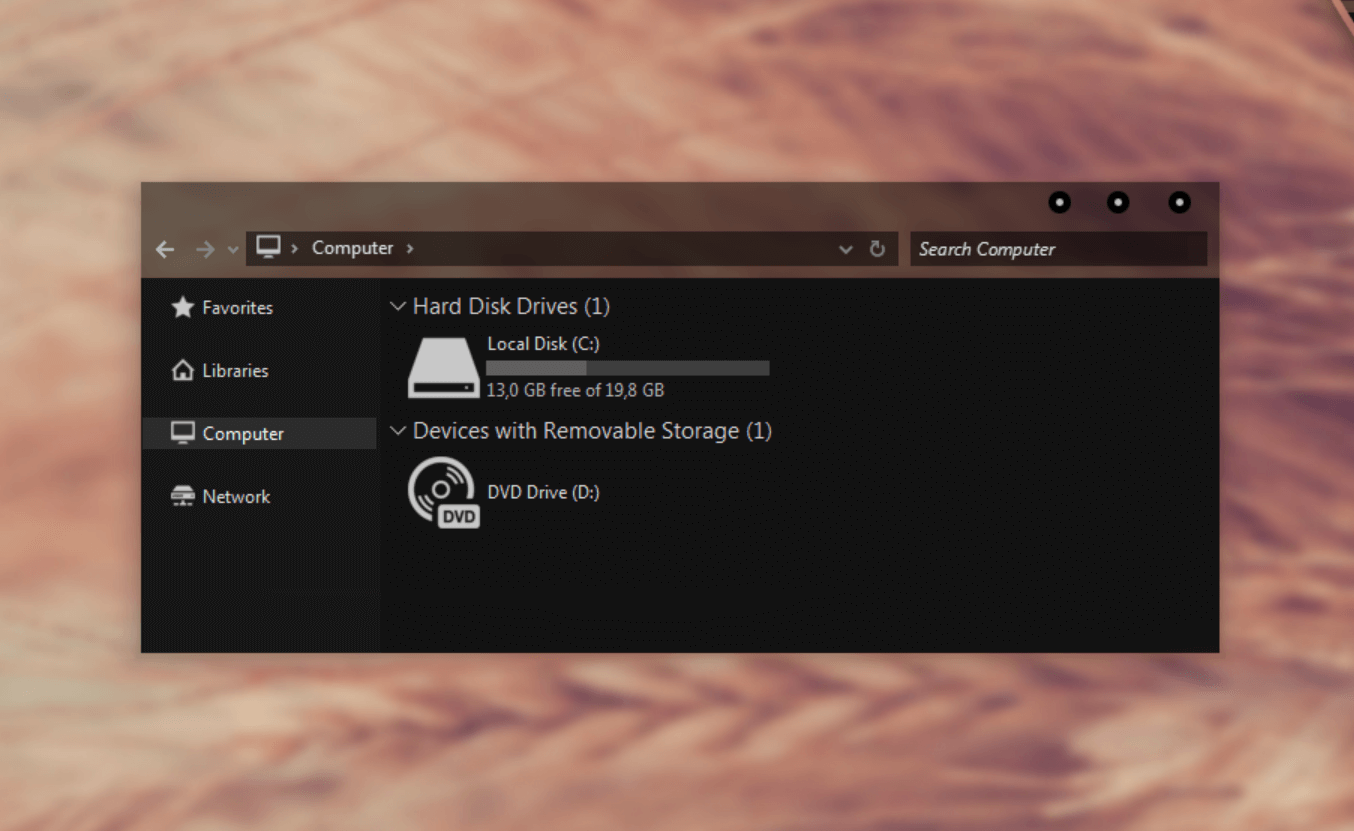1354x831 pixels.
Task: Click the Back arrow in navigation bar
Action: 165,249
